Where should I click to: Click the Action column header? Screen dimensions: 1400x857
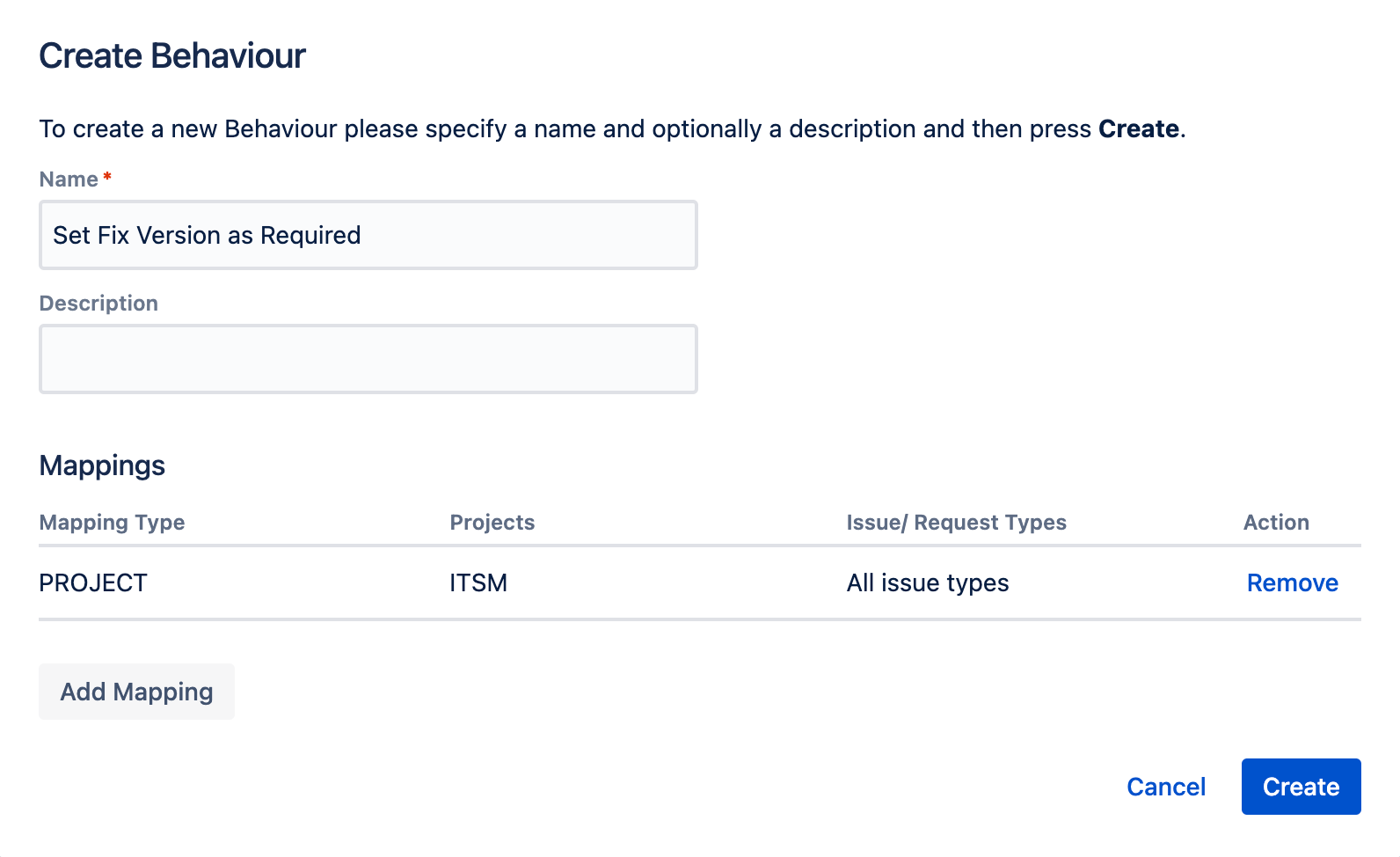(1276, 523)
